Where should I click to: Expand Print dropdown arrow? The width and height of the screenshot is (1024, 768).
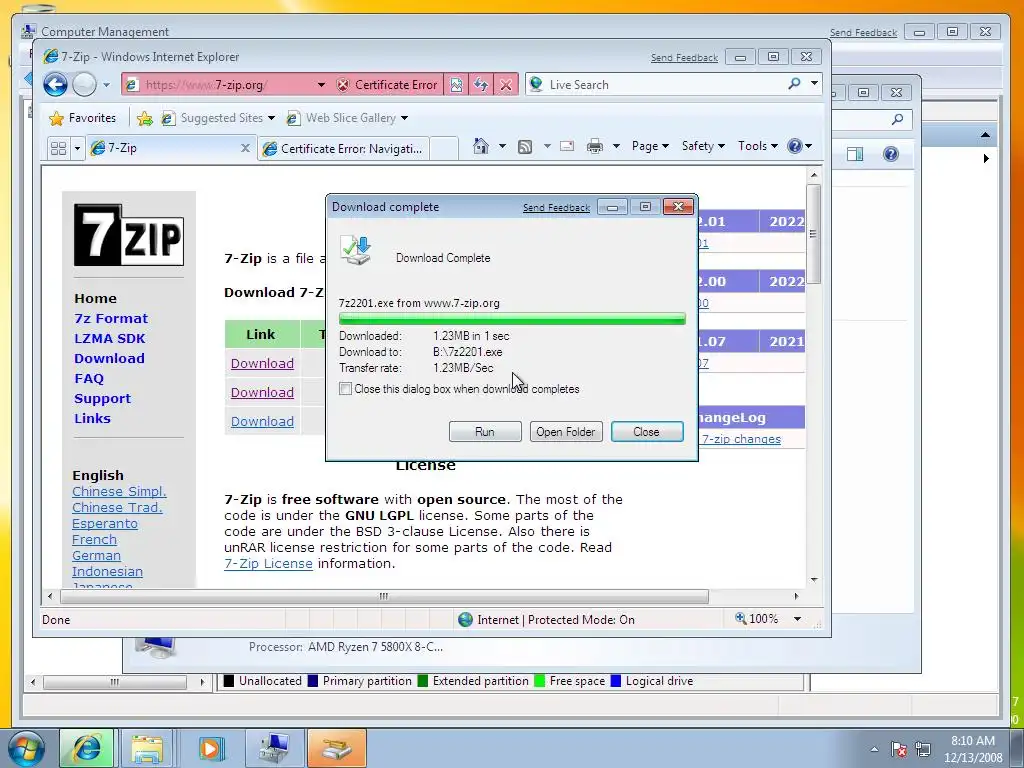pyautogui.click(x=616, y=146)
